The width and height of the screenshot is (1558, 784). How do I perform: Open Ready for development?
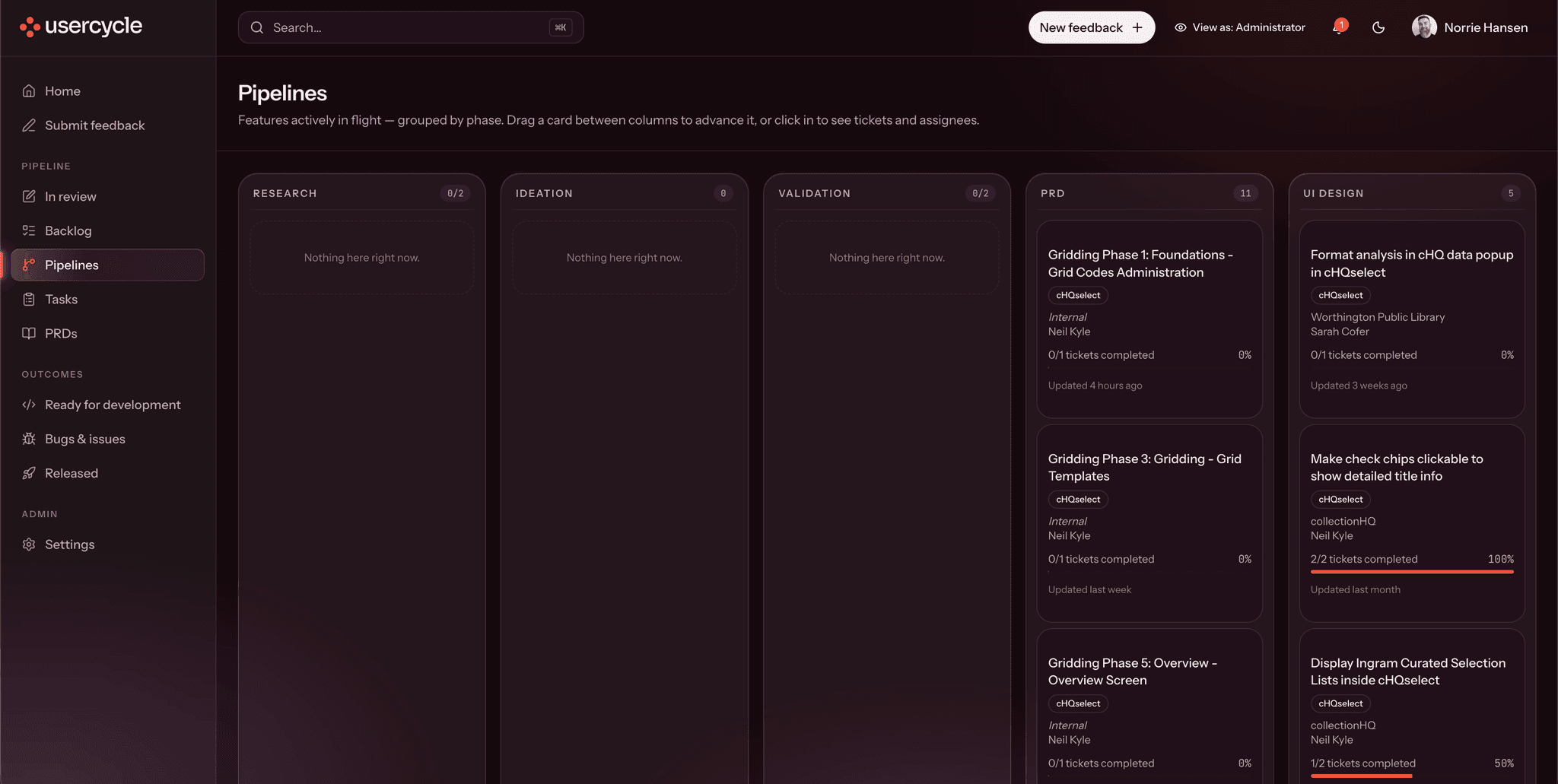pyautogui.click(x=108, y=405)
